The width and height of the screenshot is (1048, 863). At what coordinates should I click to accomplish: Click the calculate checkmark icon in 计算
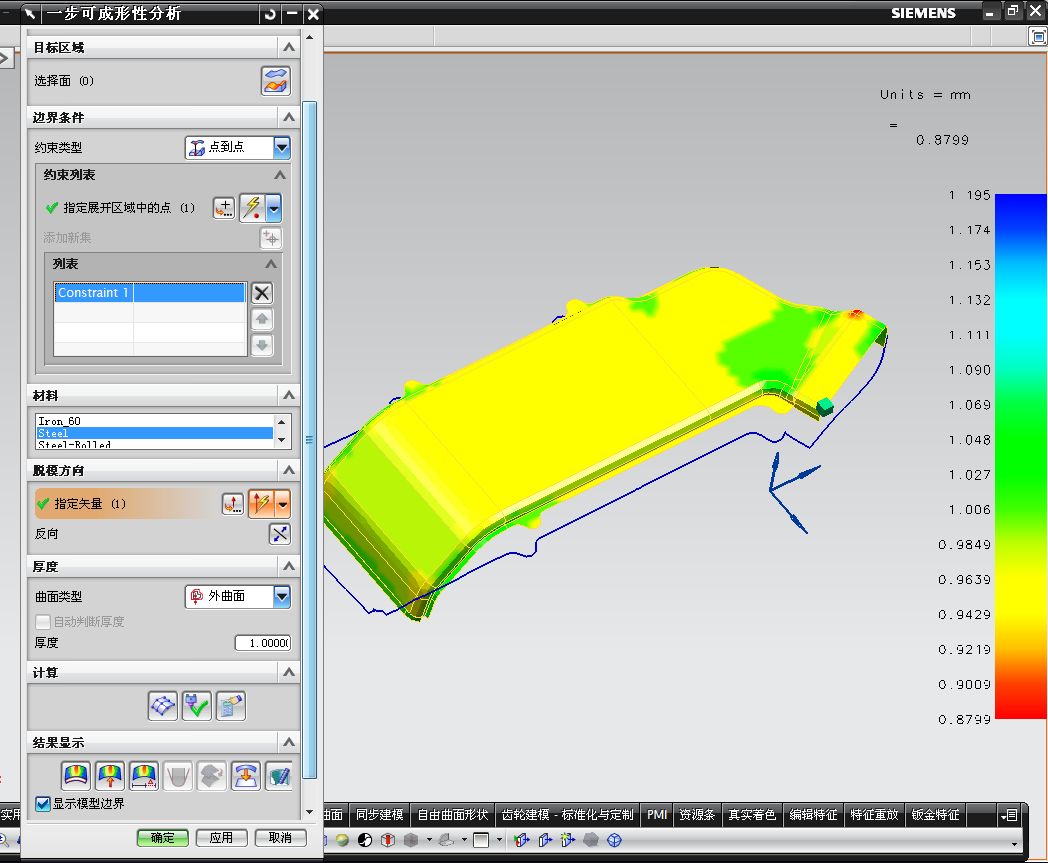pos(196,706)
